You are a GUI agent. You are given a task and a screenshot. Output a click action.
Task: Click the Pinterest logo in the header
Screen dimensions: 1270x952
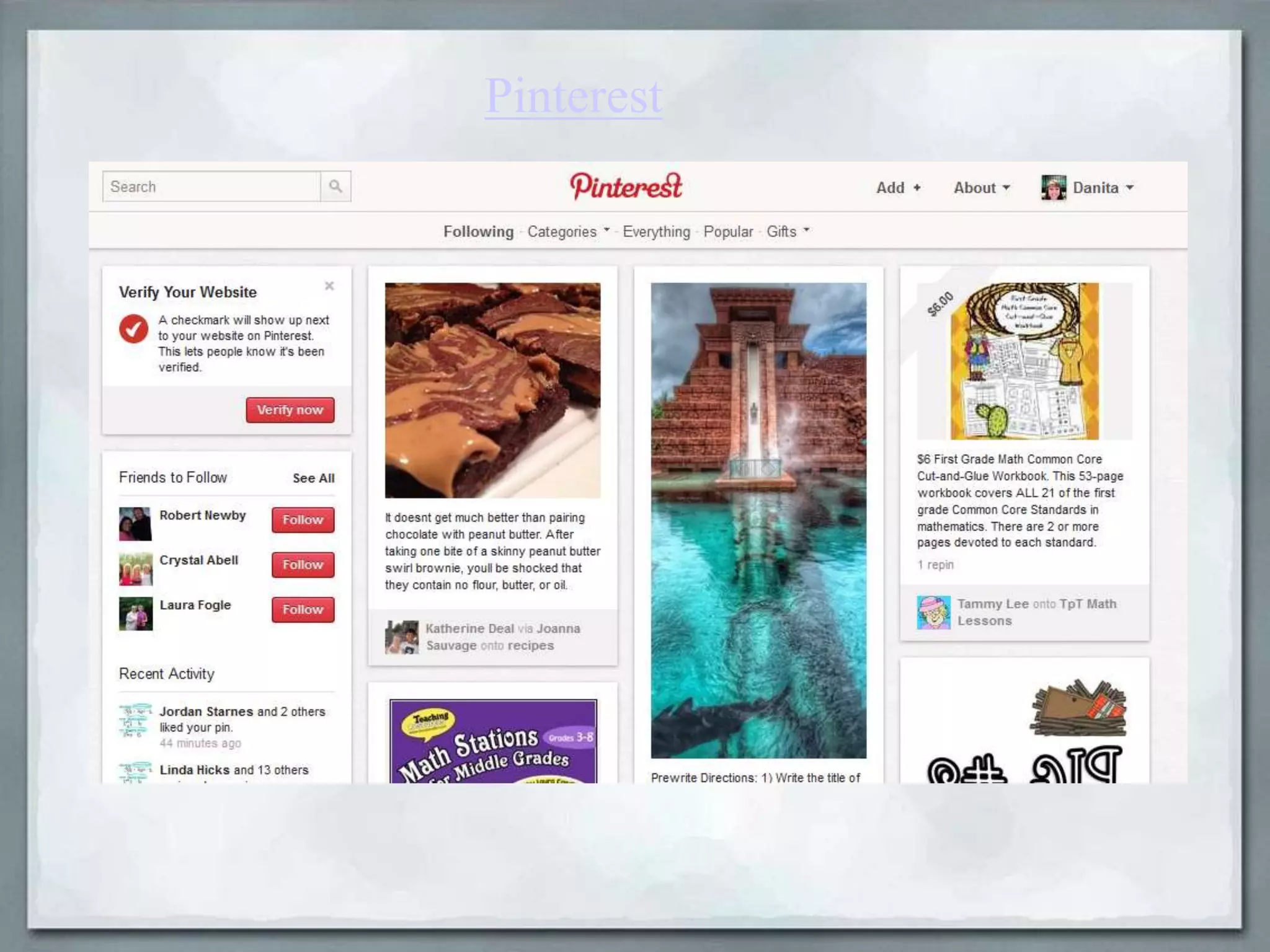point(626,186)
